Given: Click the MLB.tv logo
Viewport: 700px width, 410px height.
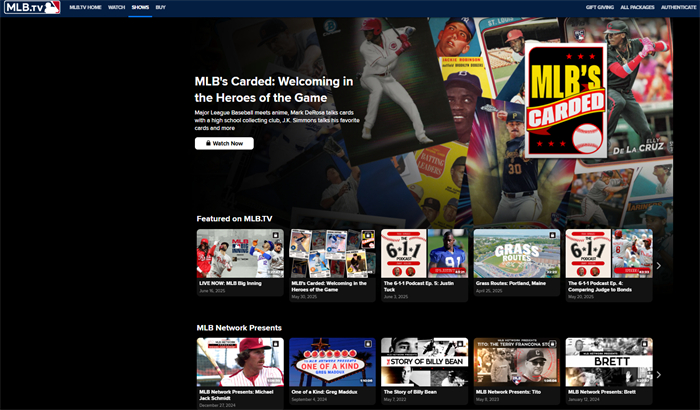Looking at the screenshot, I should (32, 8).
